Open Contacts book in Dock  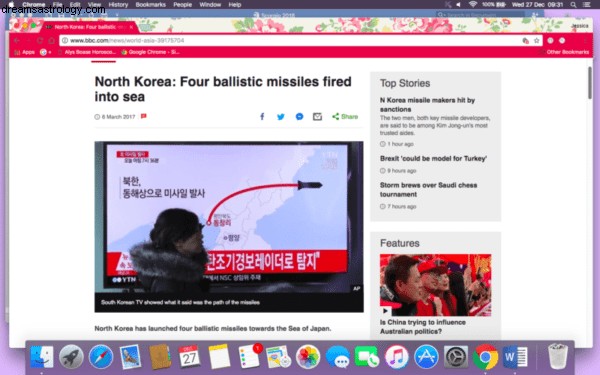[x=160, y=357]
